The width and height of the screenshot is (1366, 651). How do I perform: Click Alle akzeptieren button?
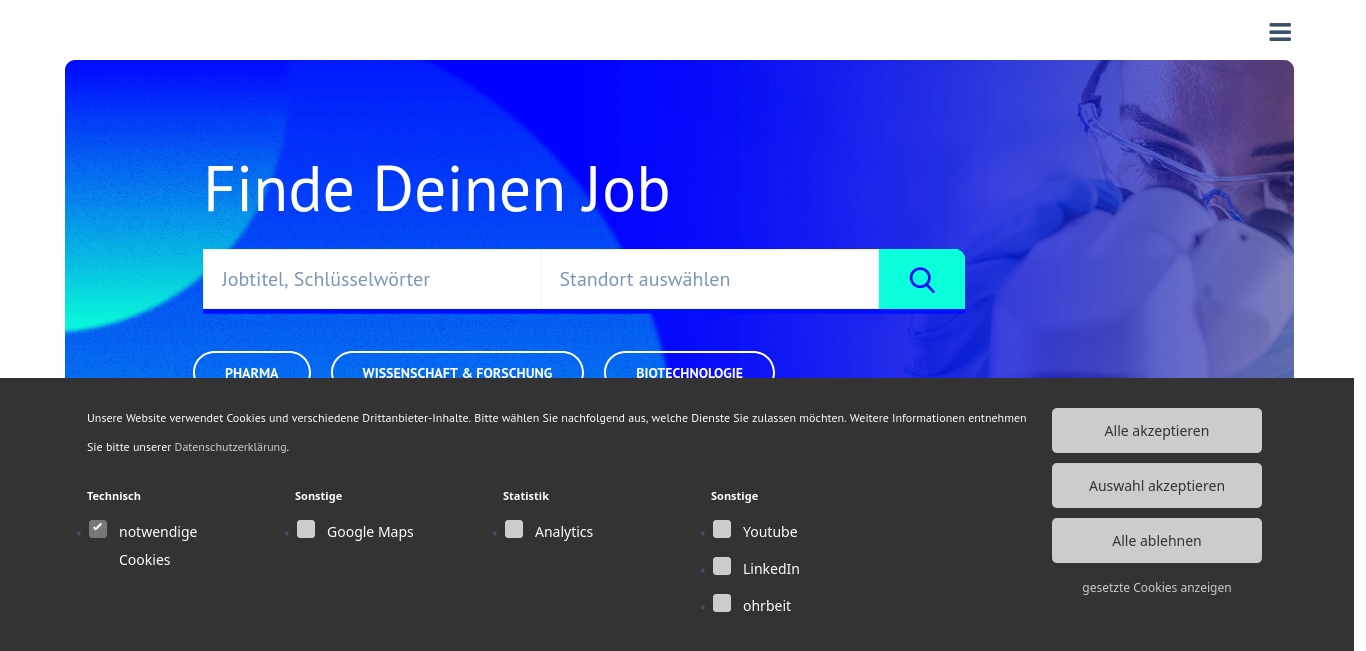(1157, 431)
